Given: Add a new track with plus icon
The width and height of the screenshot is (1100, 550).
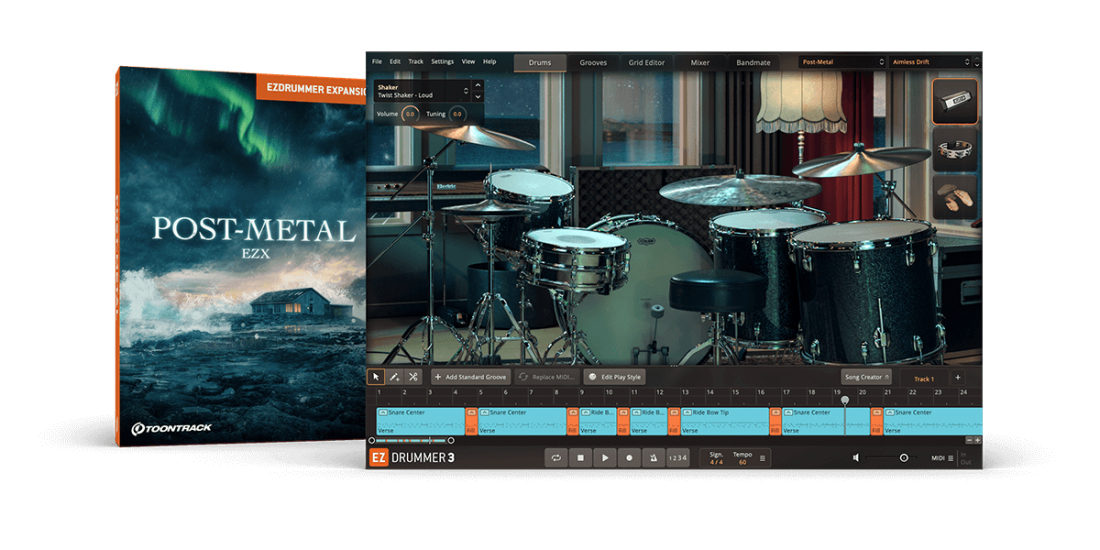Looking at the screenshot, I should (x=957, y=378).
